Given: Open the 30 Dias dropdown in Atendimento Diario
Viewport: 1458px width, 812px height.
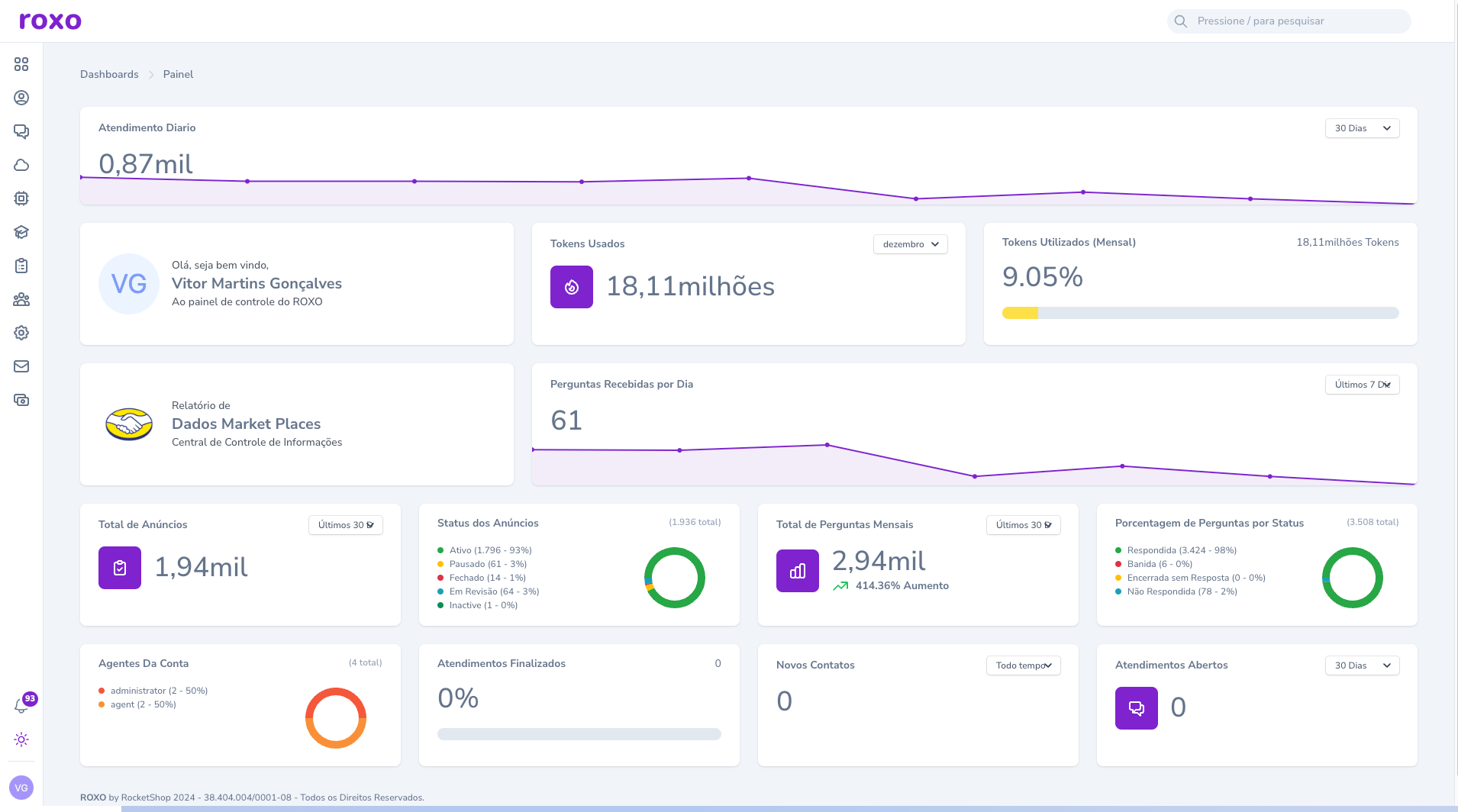Looking at the screenshot, I should pyautogui.click(x=1363, y=128).
